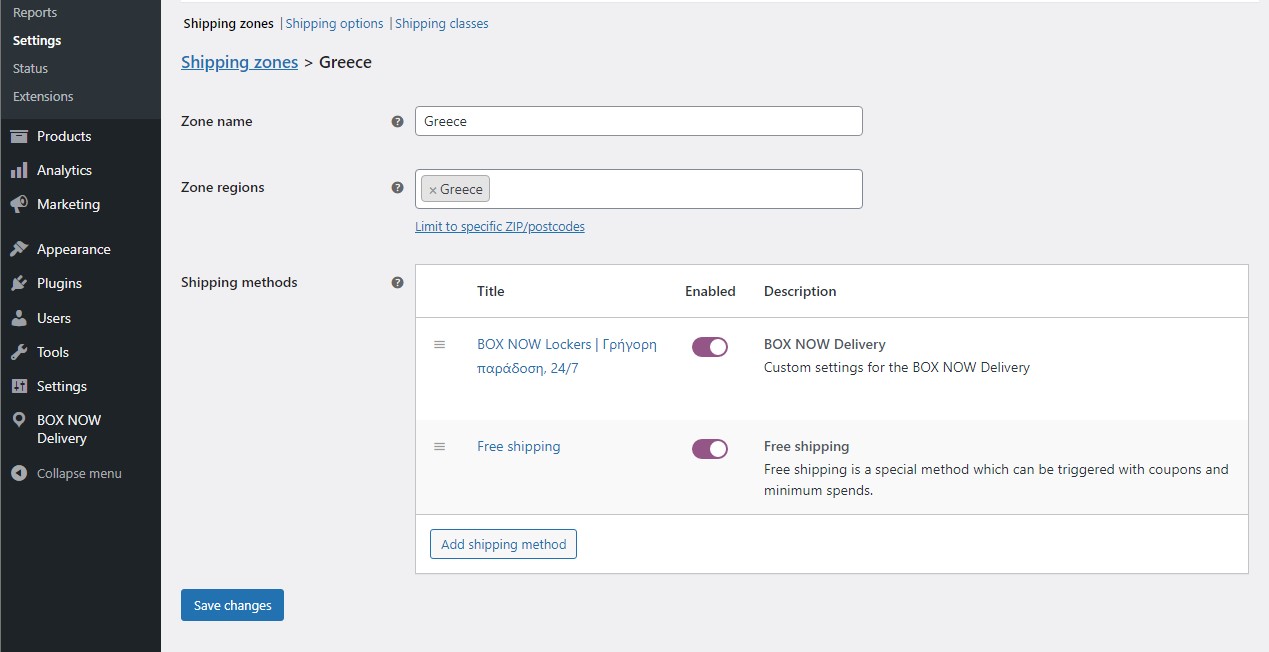Viewport: 1269px width, 652px height.
Task: Click the help icon beside Shipping methods
Action: pos(397,282)
